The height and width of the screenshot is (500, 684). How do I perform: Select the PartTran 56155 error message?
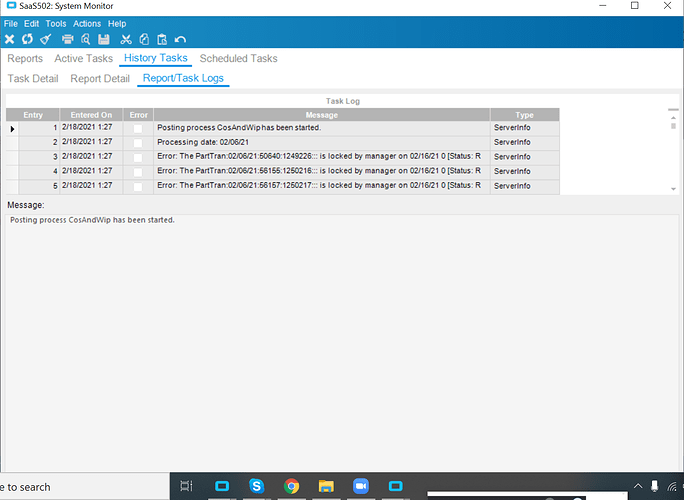click(x=321, y=171)
